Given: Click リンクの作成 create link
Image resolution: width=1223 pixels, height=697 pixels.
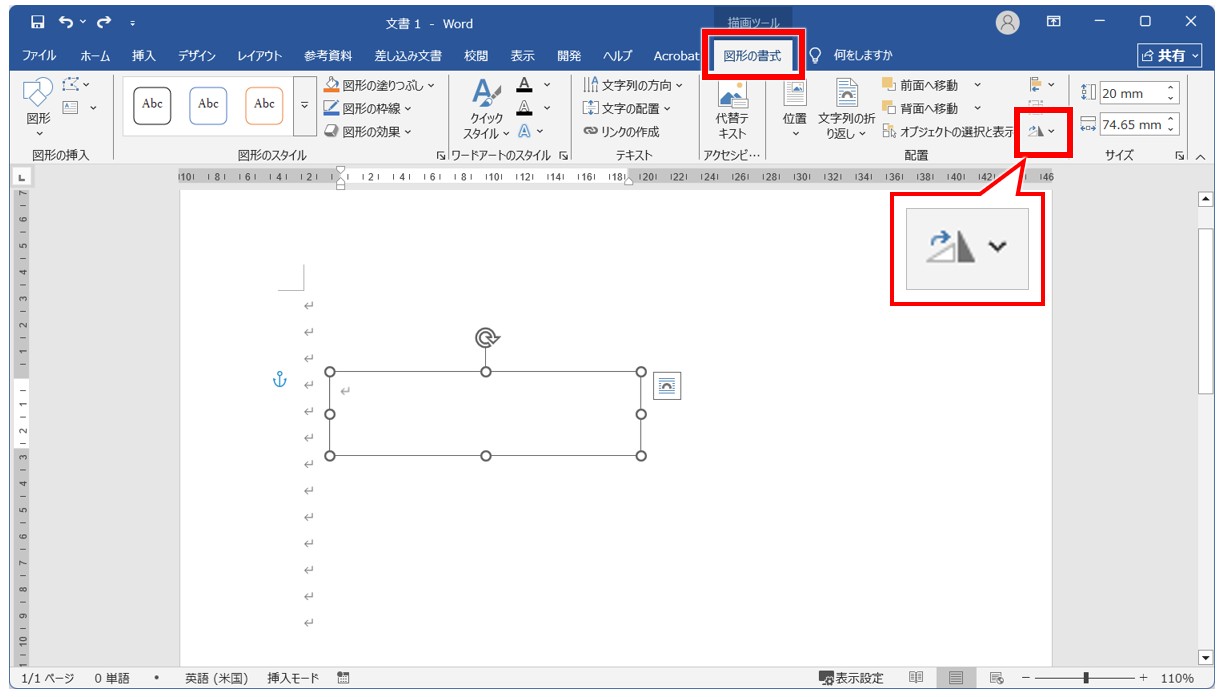Looking at the screenshot, I should tap(621, 131).
